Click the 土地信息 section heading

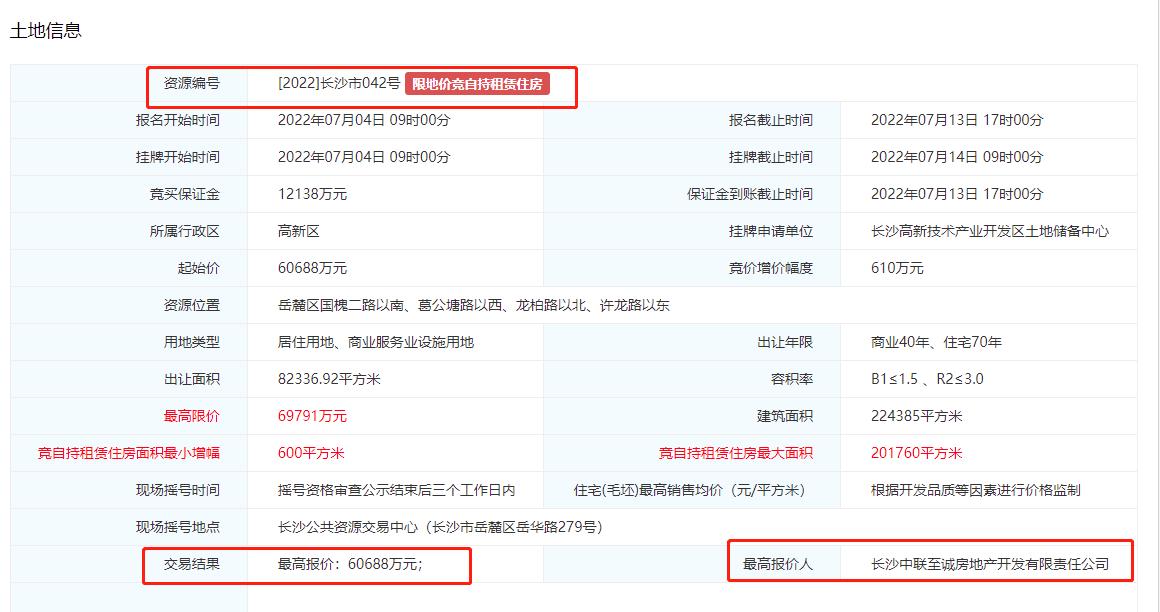point(45,30)
